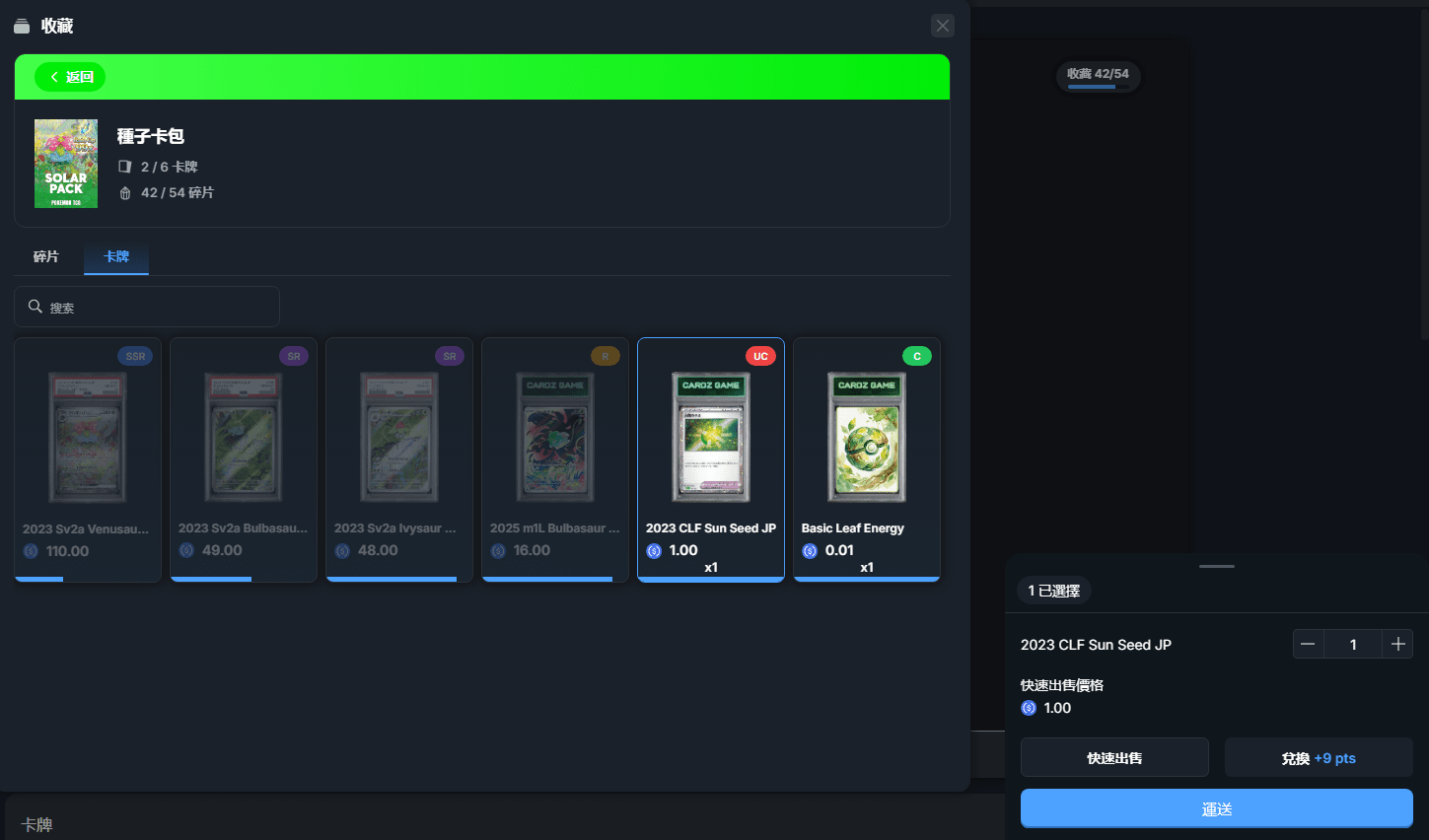
Task: Click the card icon next to 2 / 6 卡牌
Action: click(125, 167)
